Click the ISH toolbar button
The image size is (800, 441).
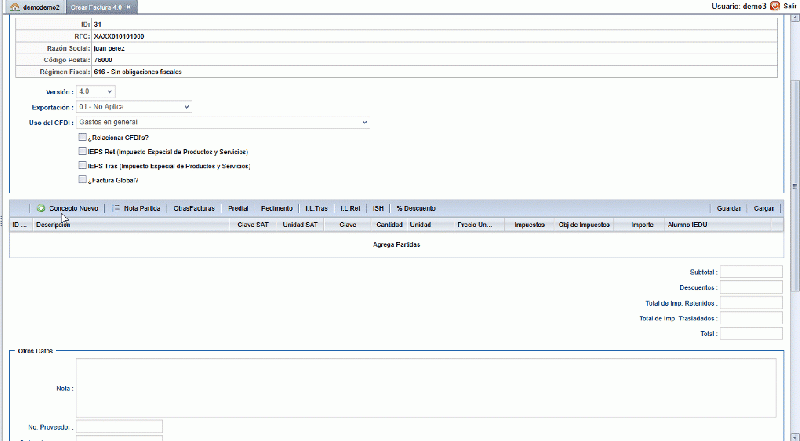click(378, 208)
